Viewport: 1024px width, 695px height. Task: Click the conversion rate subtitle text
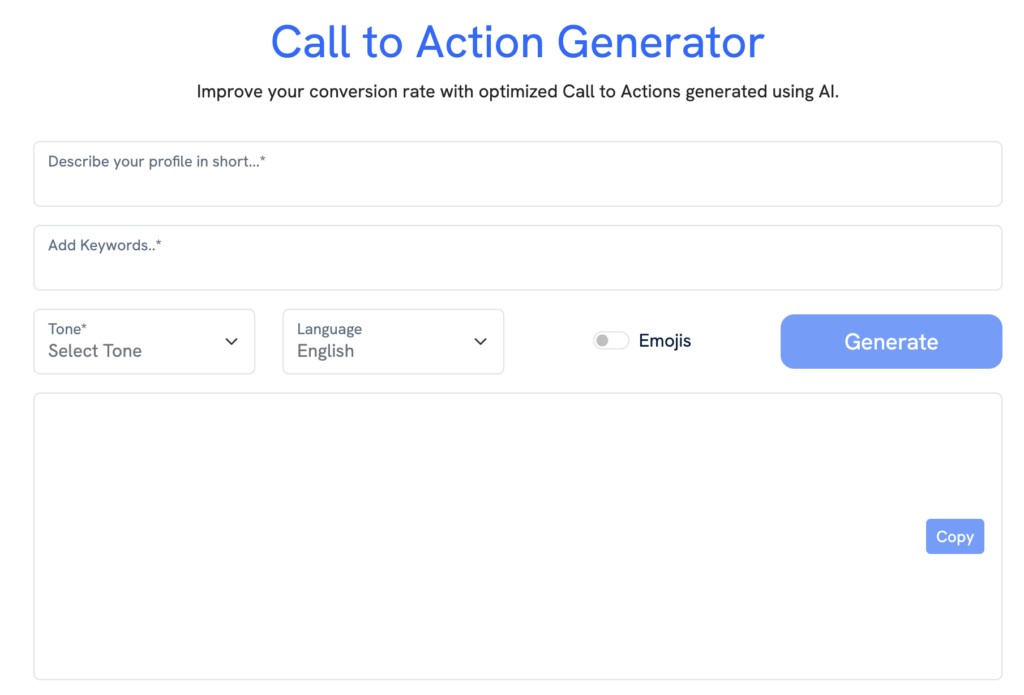[x=517, y=91]
